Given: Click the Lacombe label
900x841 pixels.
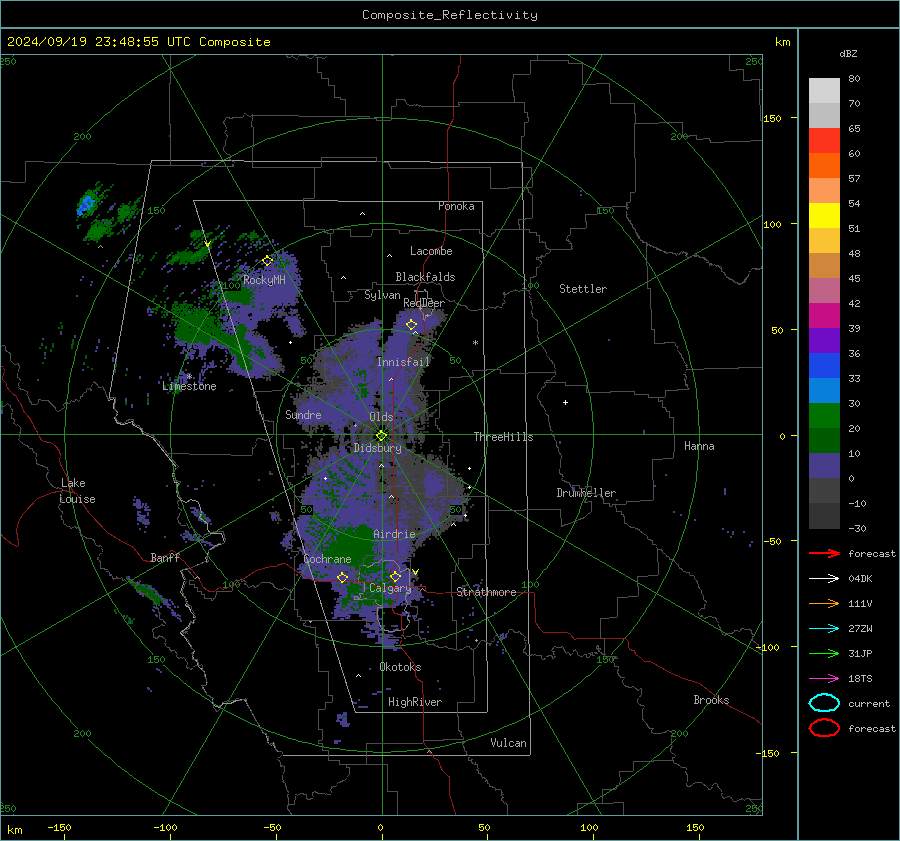Looking at the screenshot, I should (x=431, y=251).
